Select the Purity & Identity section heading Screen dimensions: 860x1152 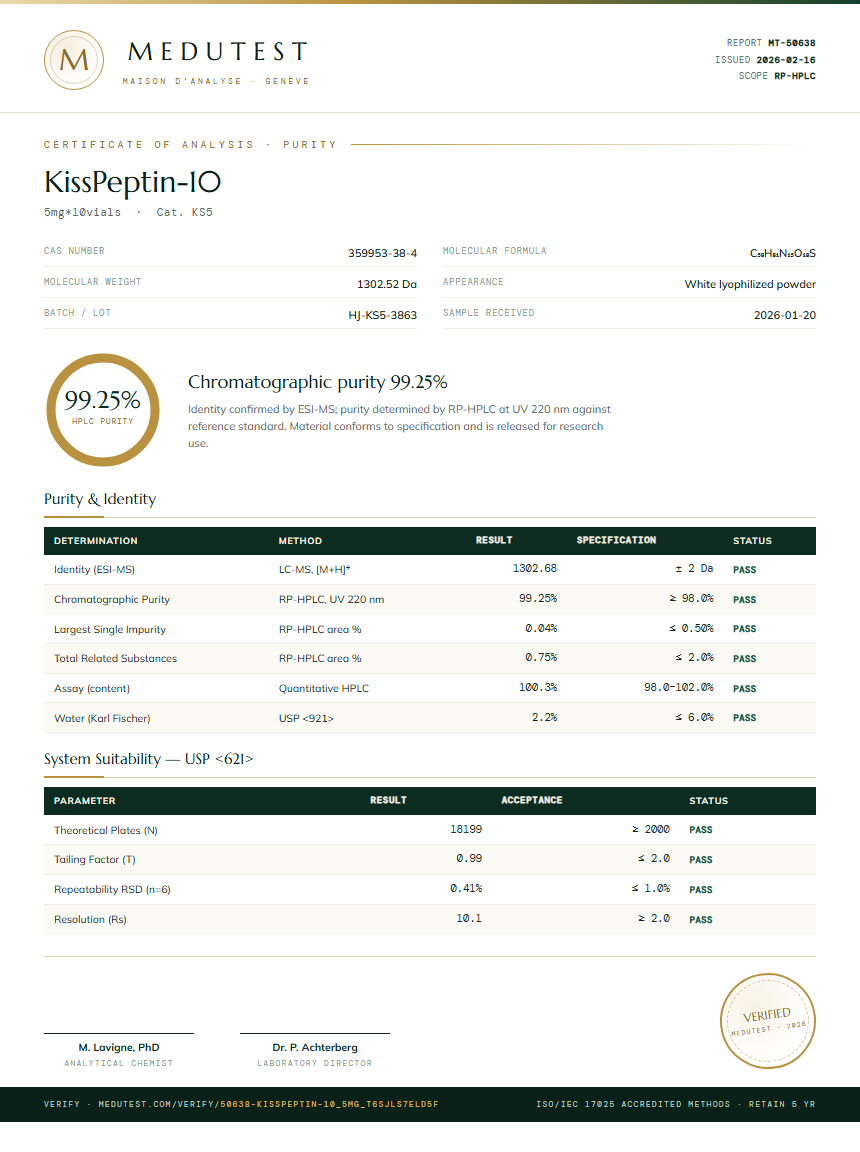[x=100, y=499]
